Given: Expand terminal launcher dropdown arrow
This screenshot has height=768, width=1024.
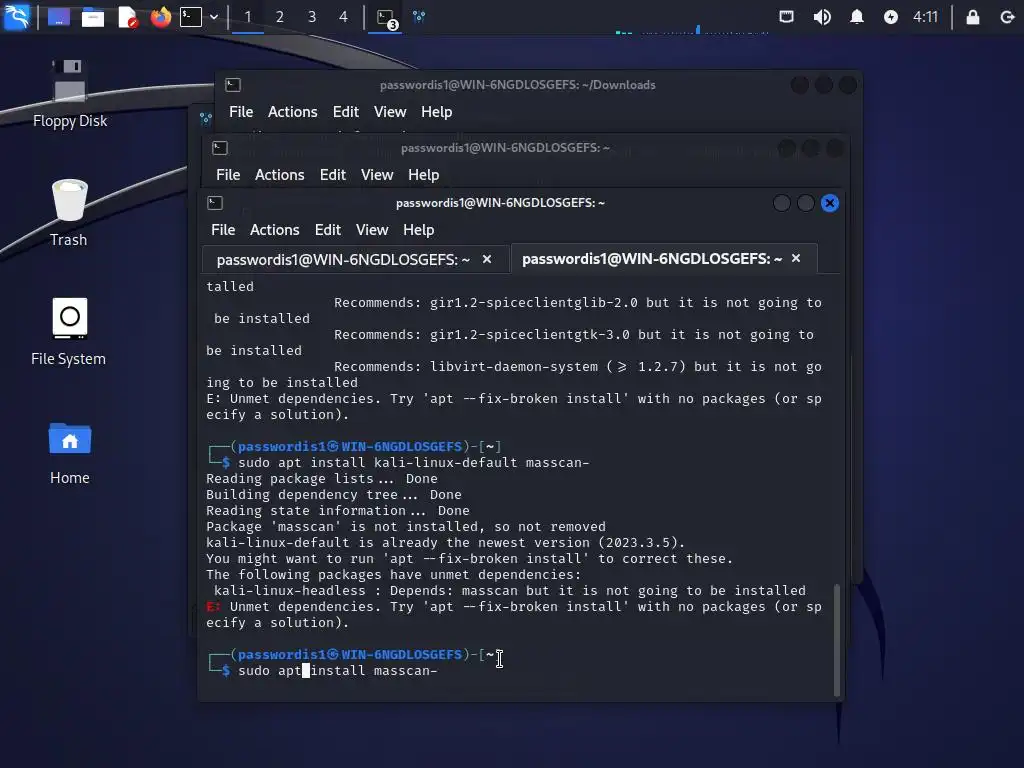Looking at the screenshot, I should (214, 17).
